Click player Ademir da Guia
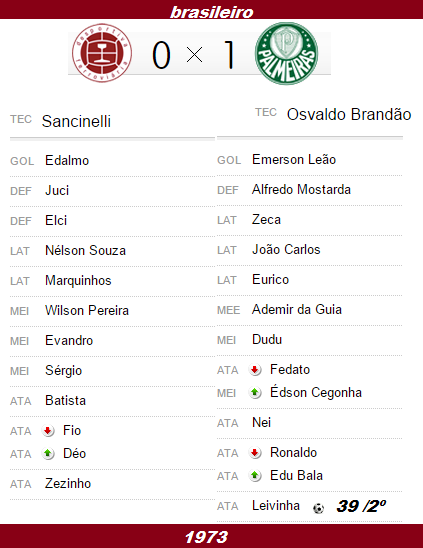This screenshot has height=548, width=423. (x=297, y=309)
